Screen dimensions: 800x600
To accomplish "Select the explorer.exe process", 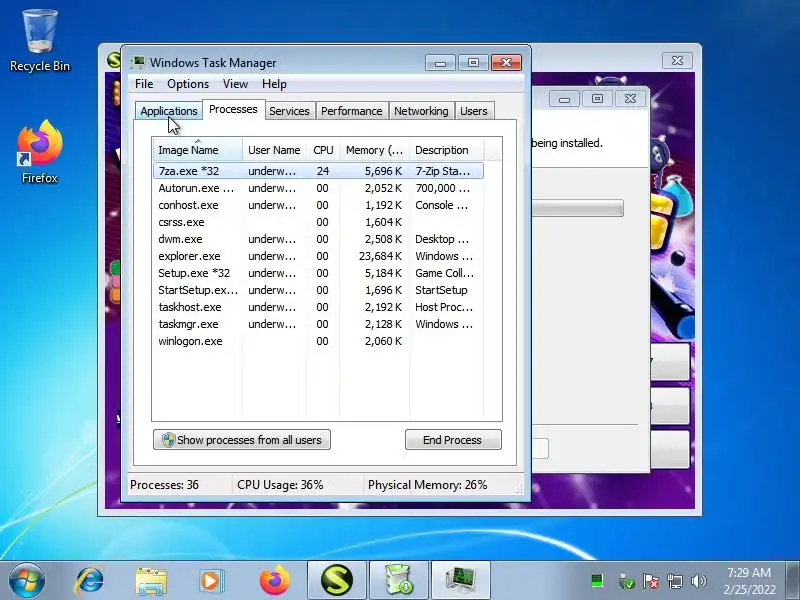I will click(318, 256).
